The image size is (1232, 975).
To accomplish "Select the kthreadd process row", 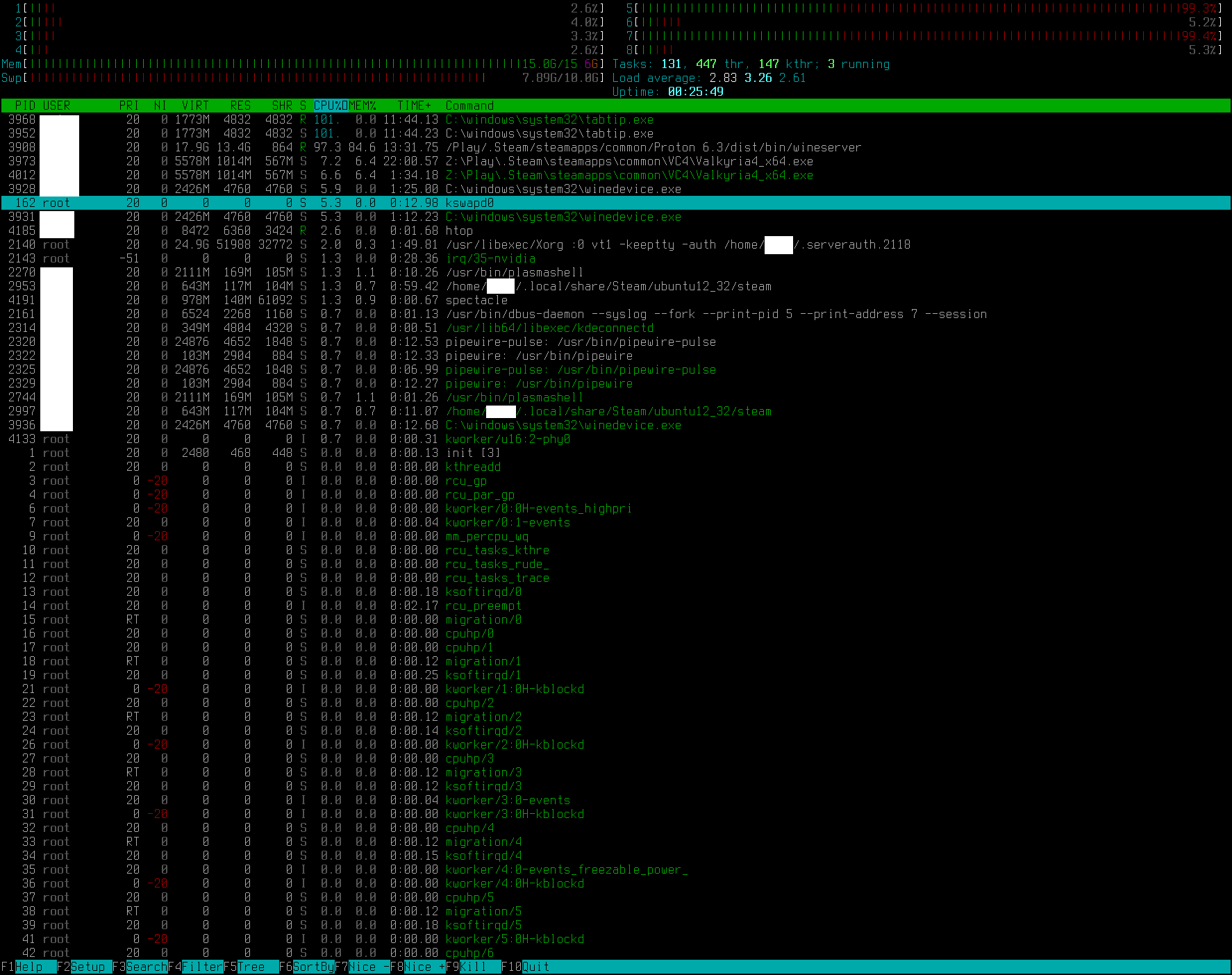I will click(616, 467).
